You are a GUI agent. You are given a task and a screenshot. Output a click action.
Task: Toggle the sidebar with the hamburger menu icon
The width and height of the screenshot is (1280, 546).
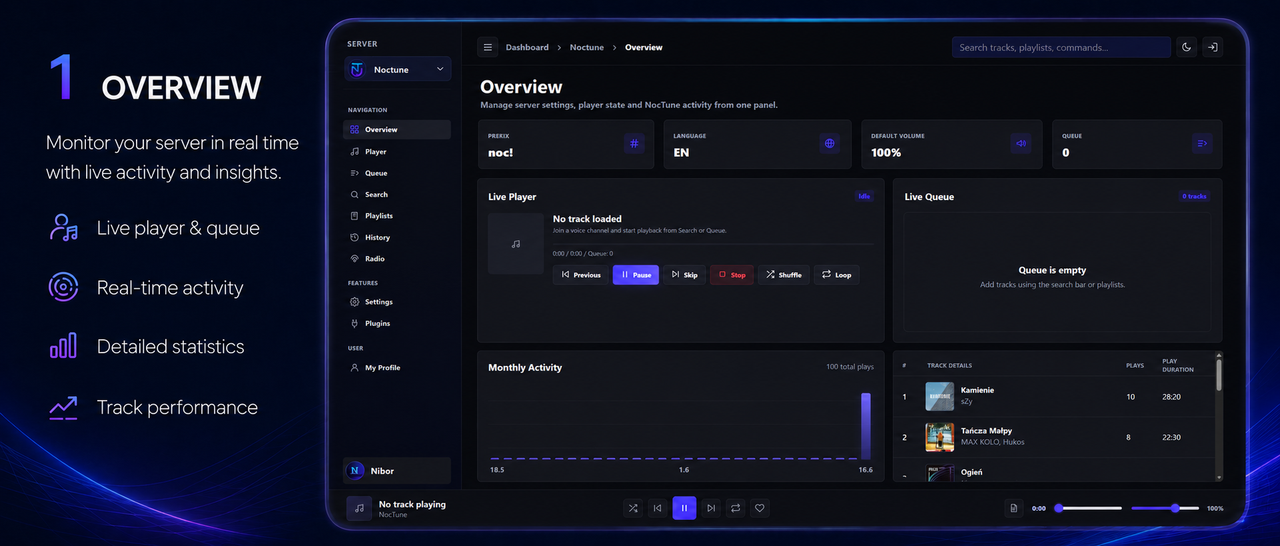tap(488, 47)
